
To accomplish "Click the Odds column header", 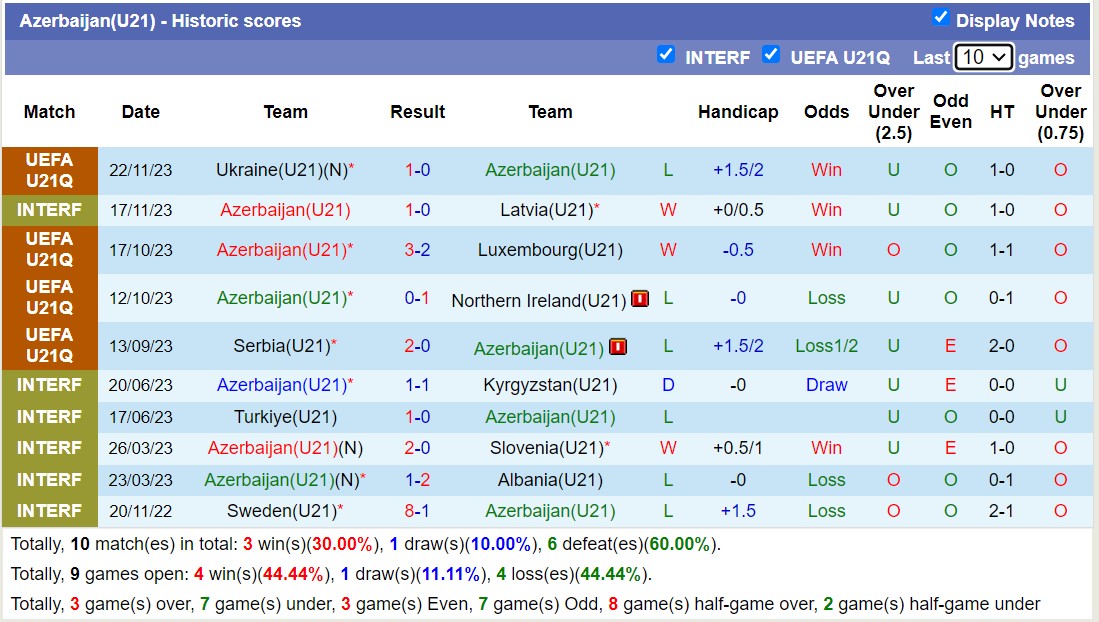I will pyautogui.click(x=826, y=112).
